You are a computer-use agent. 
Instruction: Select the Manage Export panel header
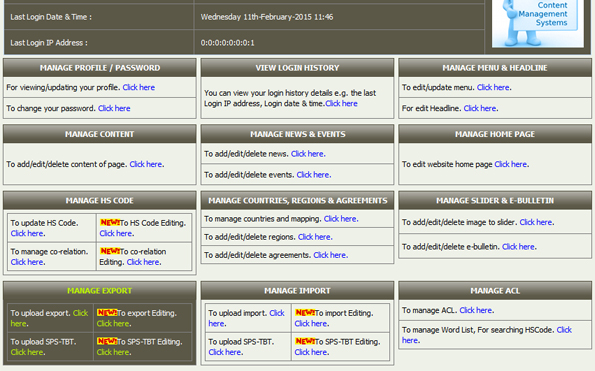(99, 291)
